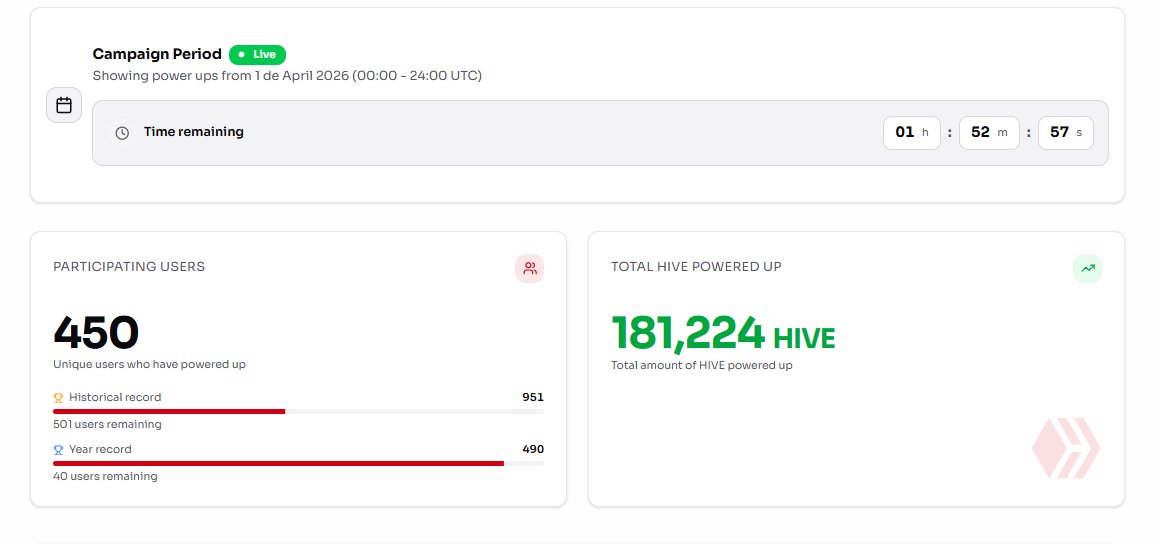The image size is (1160, 544).
Task: Click 'Unique users who have powered up' text
Action: (x=149, y=364)
